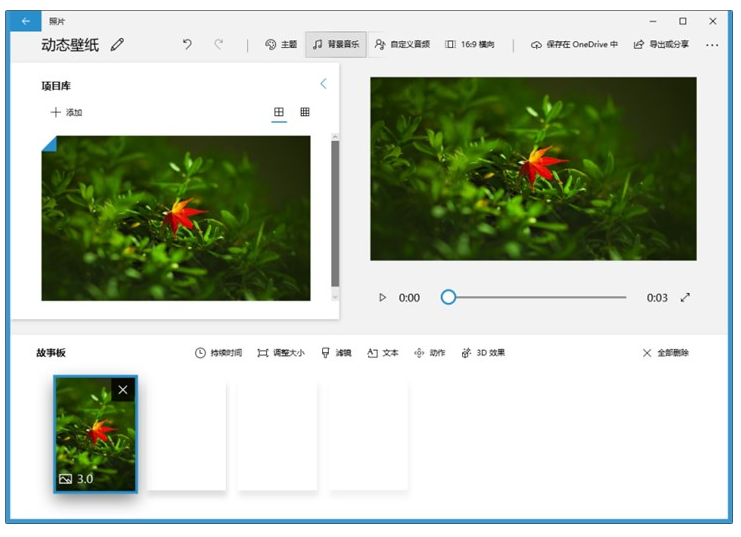The width and height of the screenshot is (741, 537).
Task: Save project to OneDrive
Action: [x=574, y=44]
